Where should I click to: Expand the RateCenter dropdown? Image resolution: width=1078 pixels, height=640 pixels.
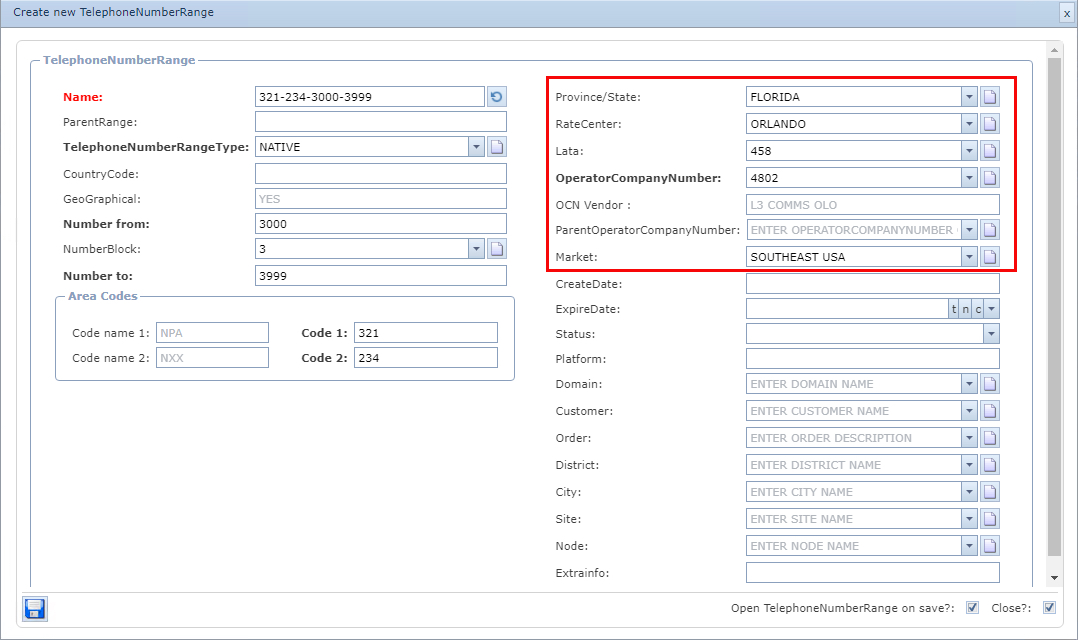click(969, 124)
